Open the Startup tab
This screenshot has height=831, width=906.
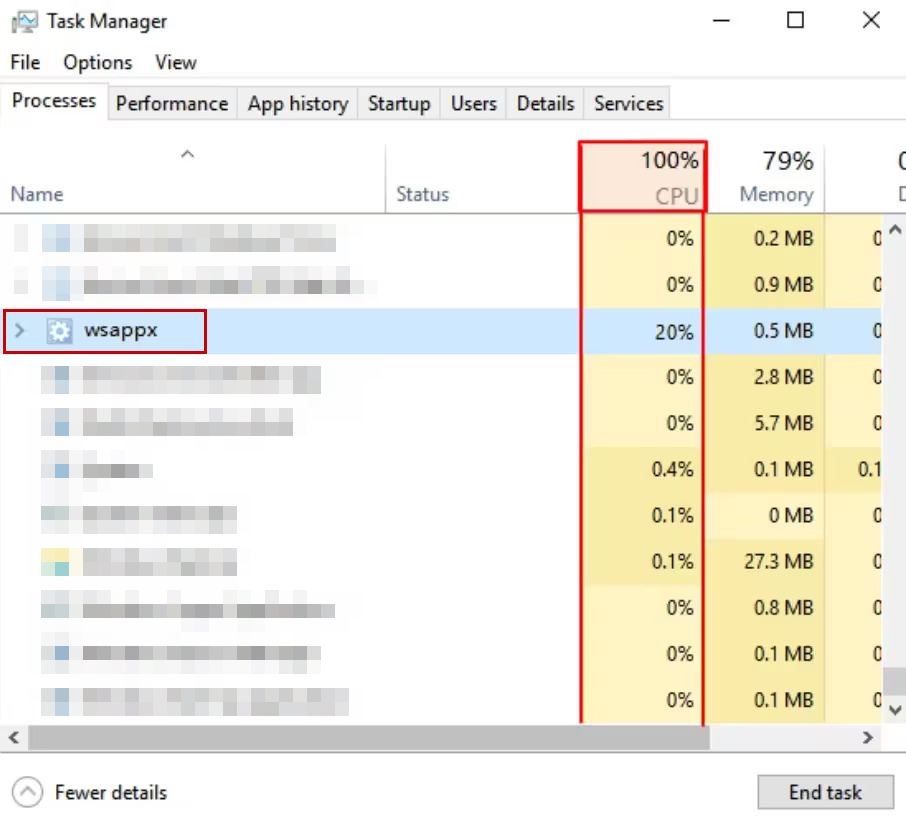pyautogui.click(x=398, y=103)
